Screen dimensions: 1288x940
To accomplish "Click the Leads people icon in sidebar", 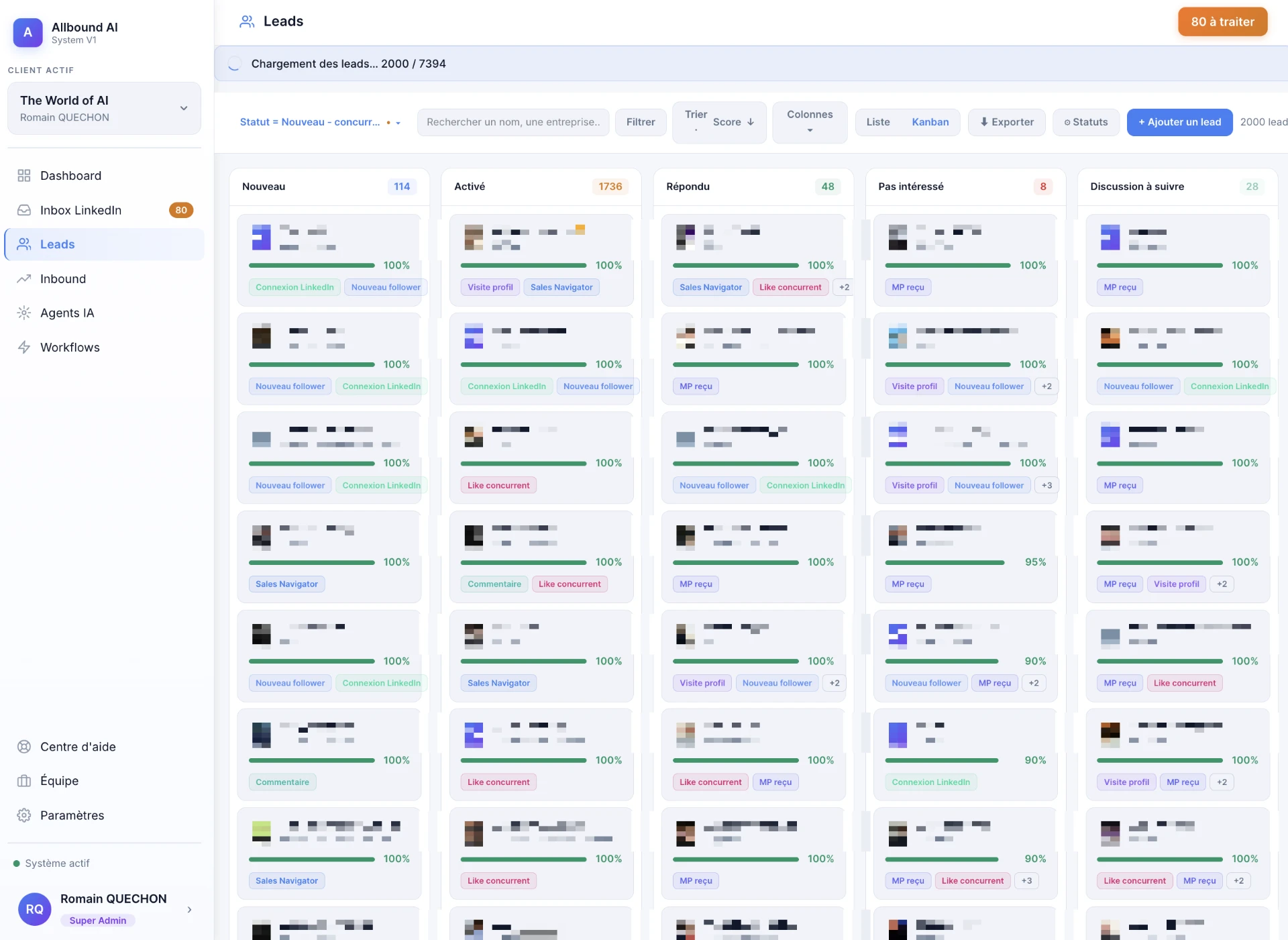I will (x=24, y=244).
